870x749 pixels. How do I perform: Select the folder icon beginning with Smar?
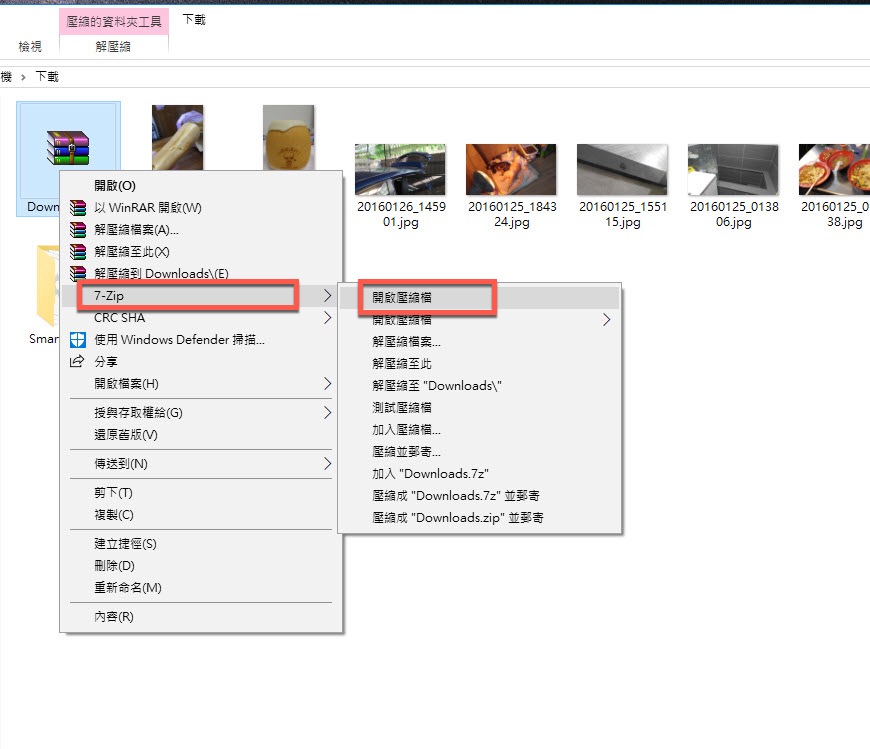[48, 285]
